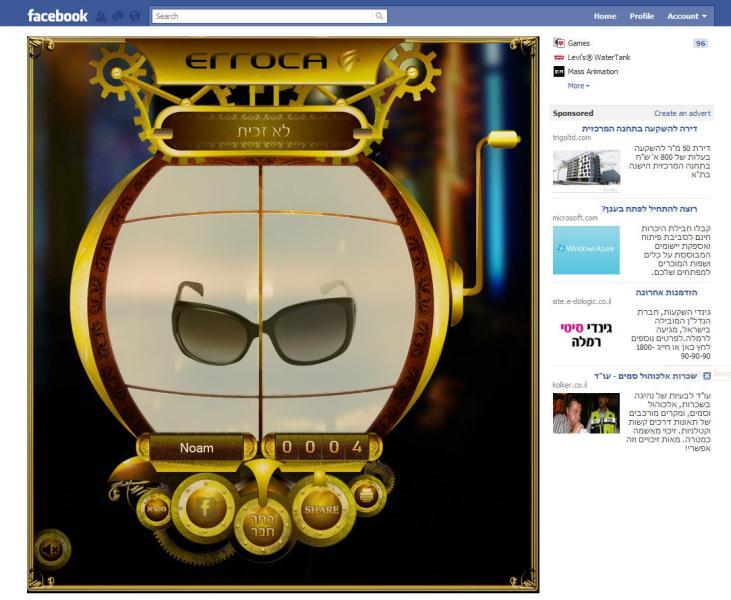Click the 96 Games counter badge

point(700,43)
